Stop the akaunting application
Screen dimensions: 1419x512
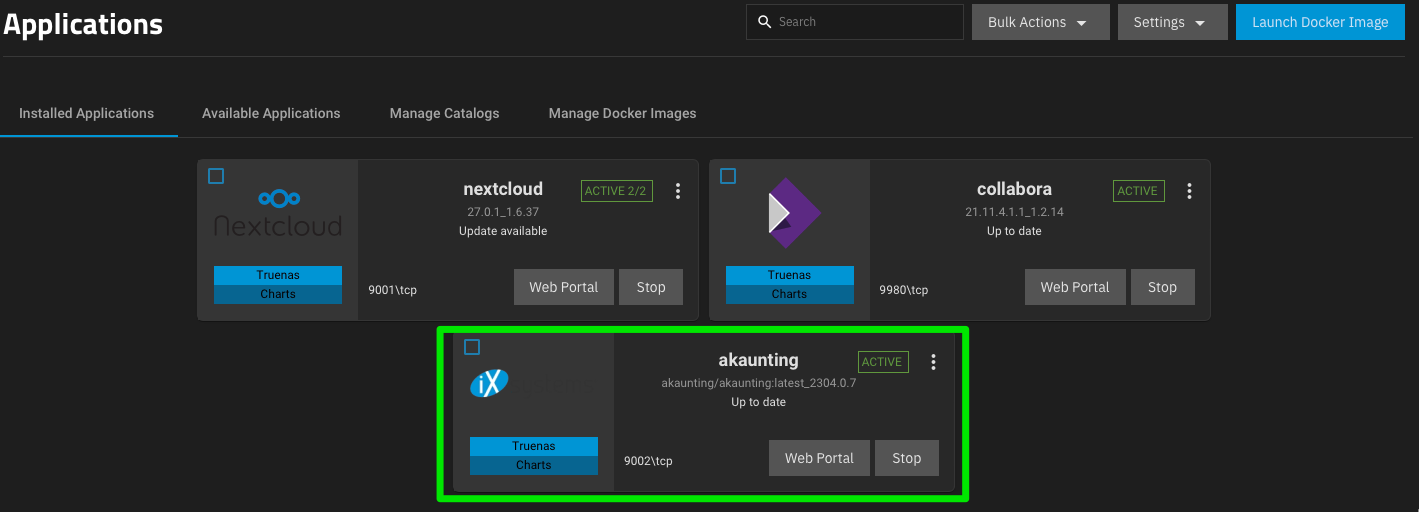click(907, 458)
